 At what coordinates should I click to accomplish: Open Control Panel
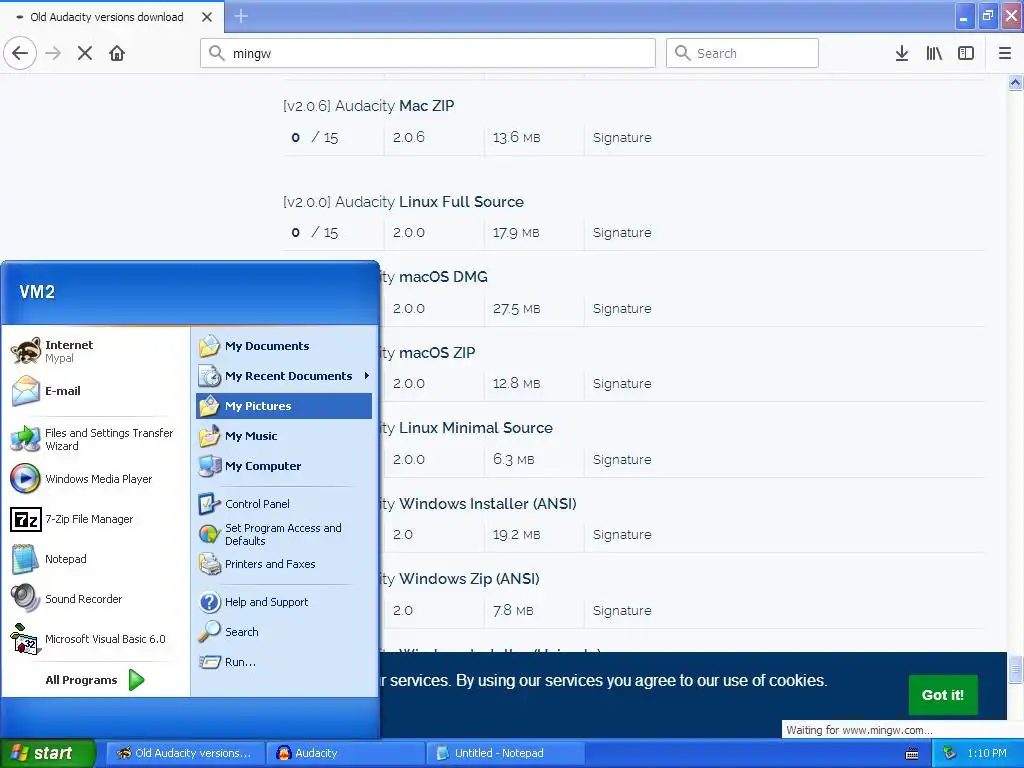click(284, 504)
